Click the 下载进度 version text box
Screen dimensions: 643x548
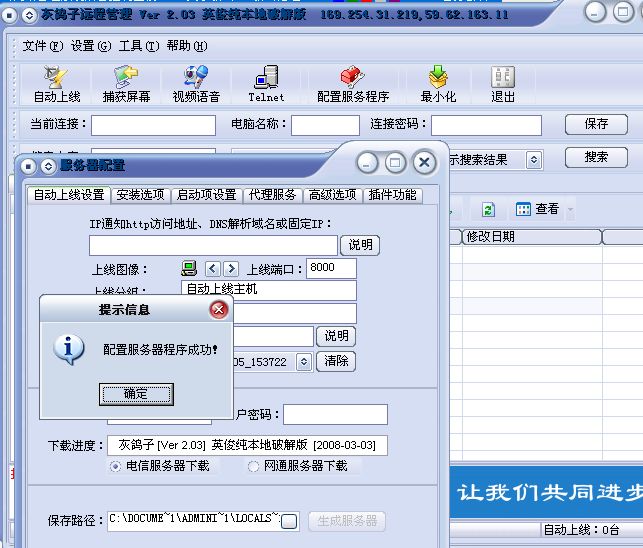point(247,445)
